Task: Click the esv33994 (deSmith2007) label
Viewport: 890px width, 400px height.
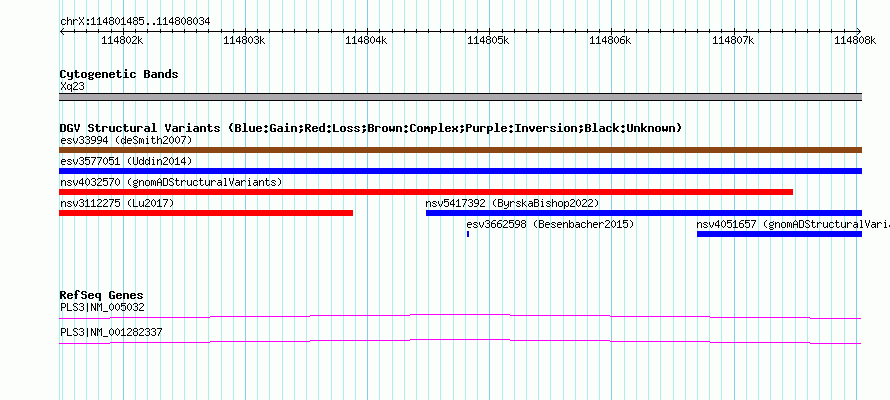Action: pyautogui.click(x=126, y=140)
